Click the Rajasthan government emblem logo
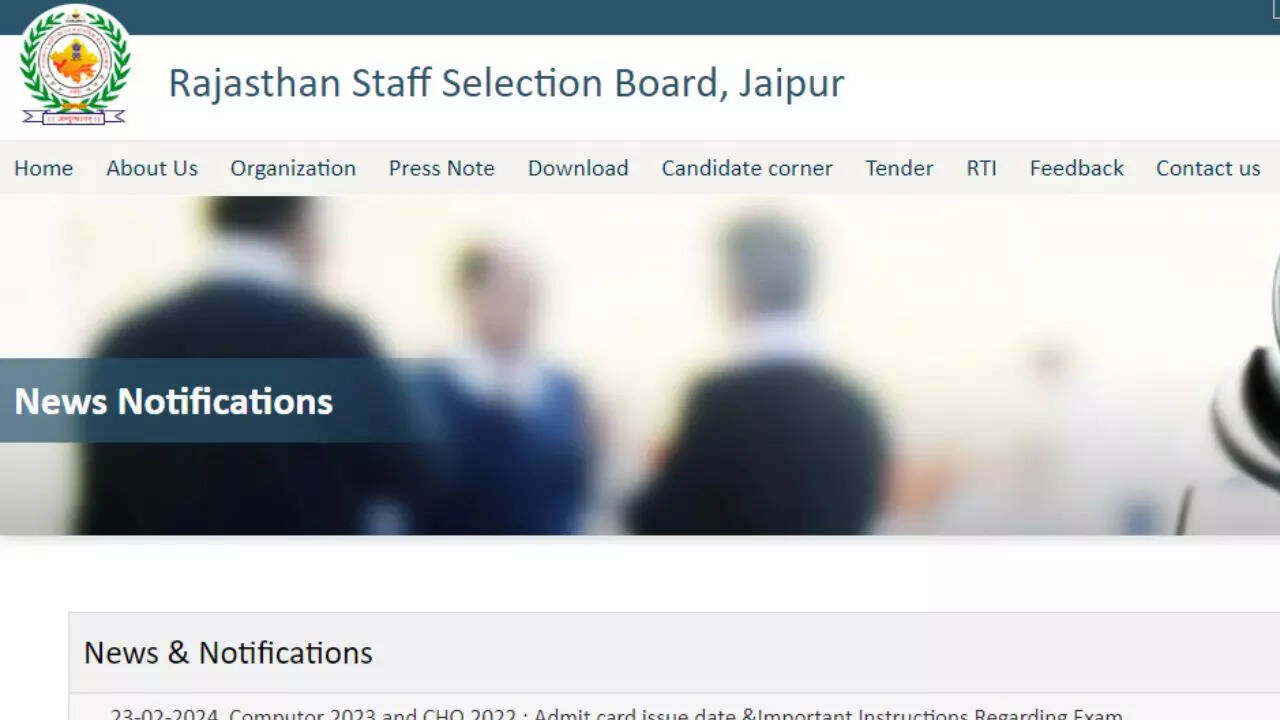Screen dimensions: 1280x720 [75, 65]
